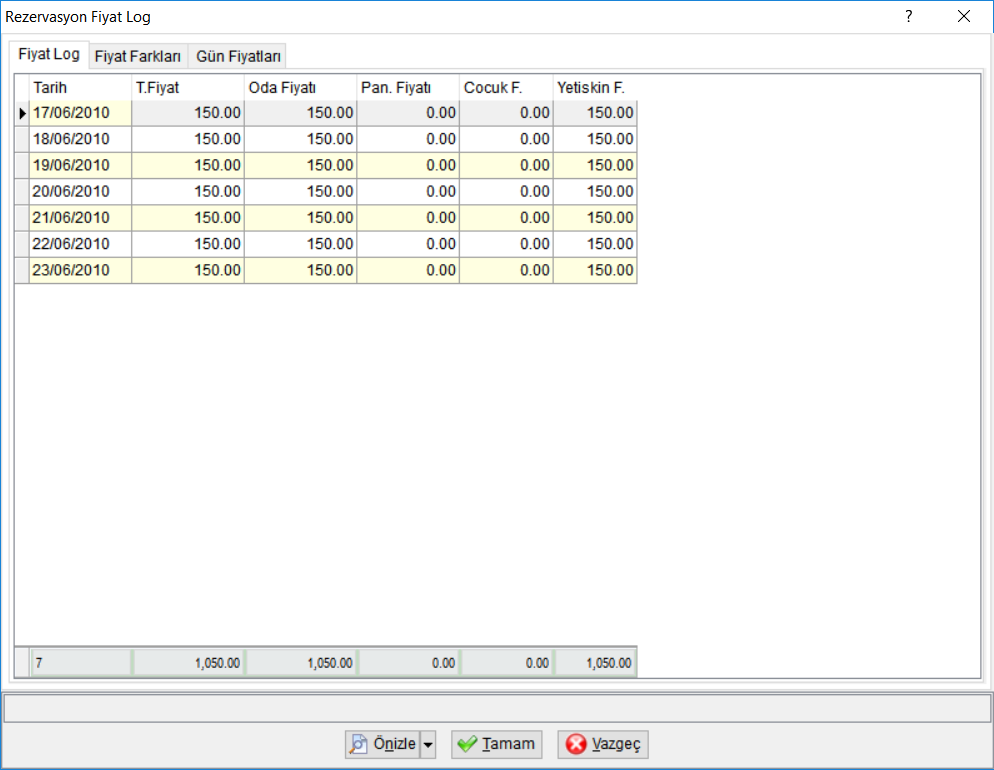Click Yetiskin F. cell in the 20/06/2010 row

tap(595, 191)
